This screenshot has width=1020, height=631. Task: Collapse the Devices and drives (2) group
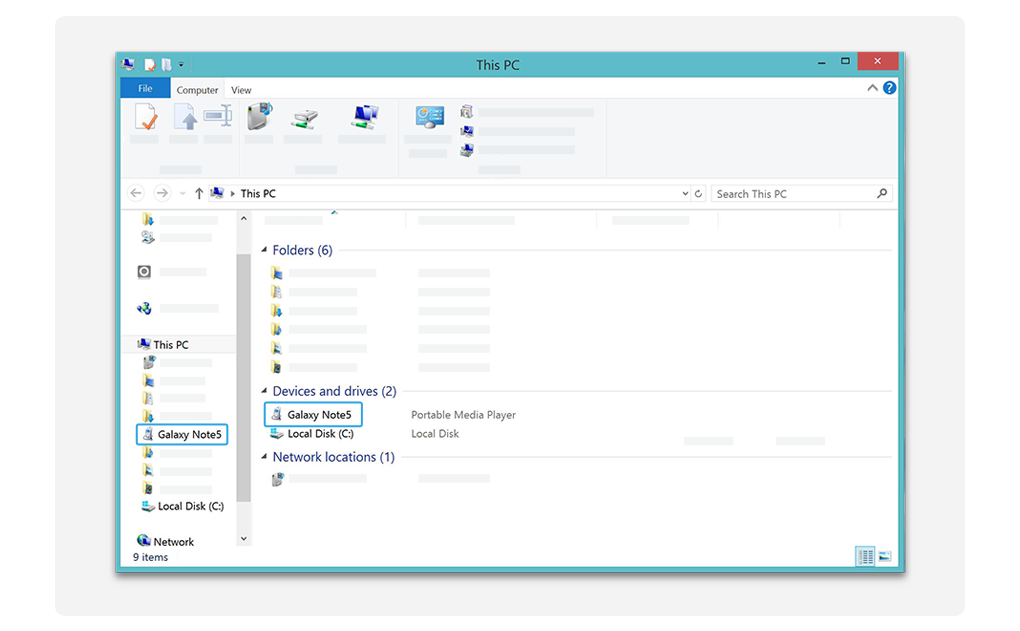pyautogui.click(x=264, y=391)
